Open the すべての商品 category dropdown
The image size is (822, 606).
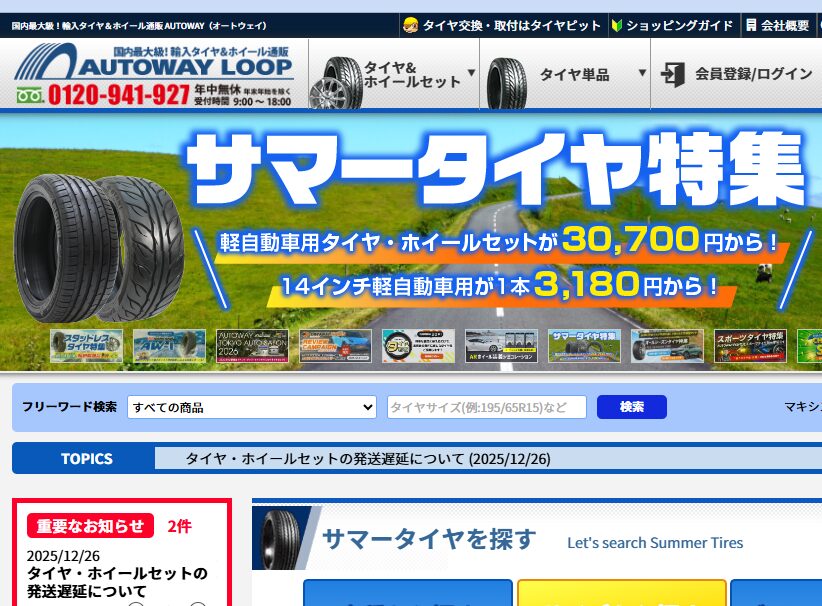click(251, 407)
